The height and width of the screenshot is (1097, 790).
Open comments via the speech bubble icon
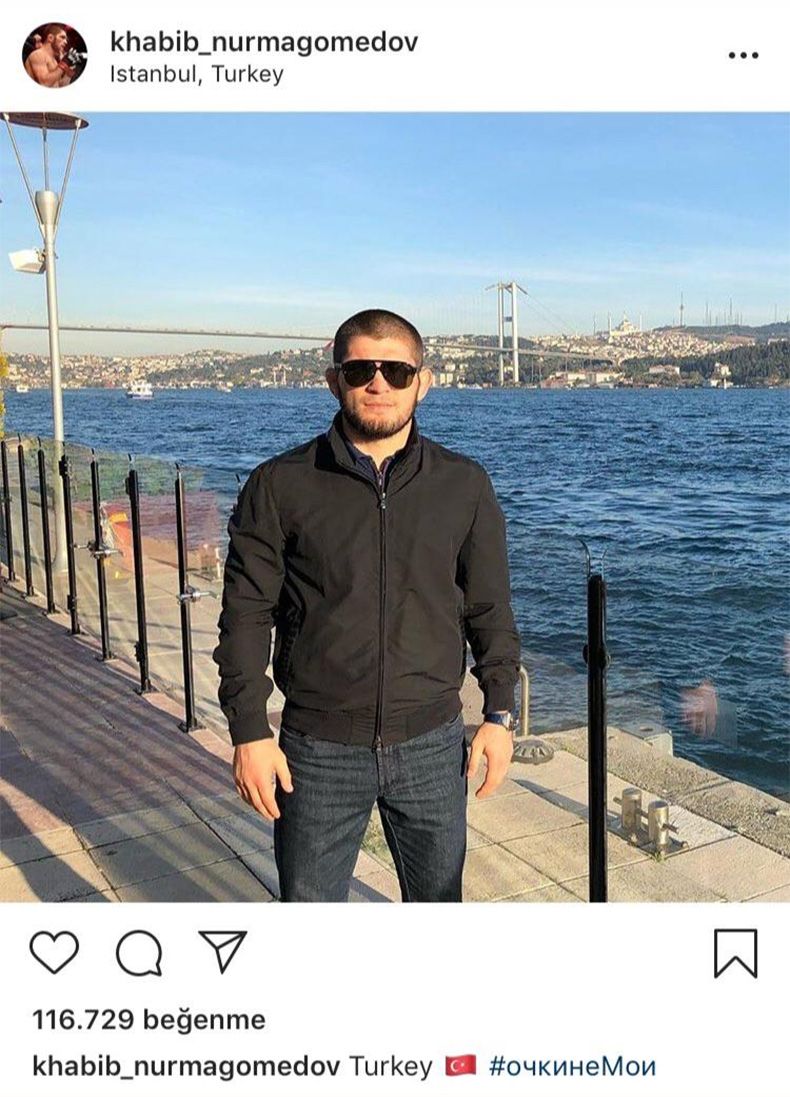point(139,953)
